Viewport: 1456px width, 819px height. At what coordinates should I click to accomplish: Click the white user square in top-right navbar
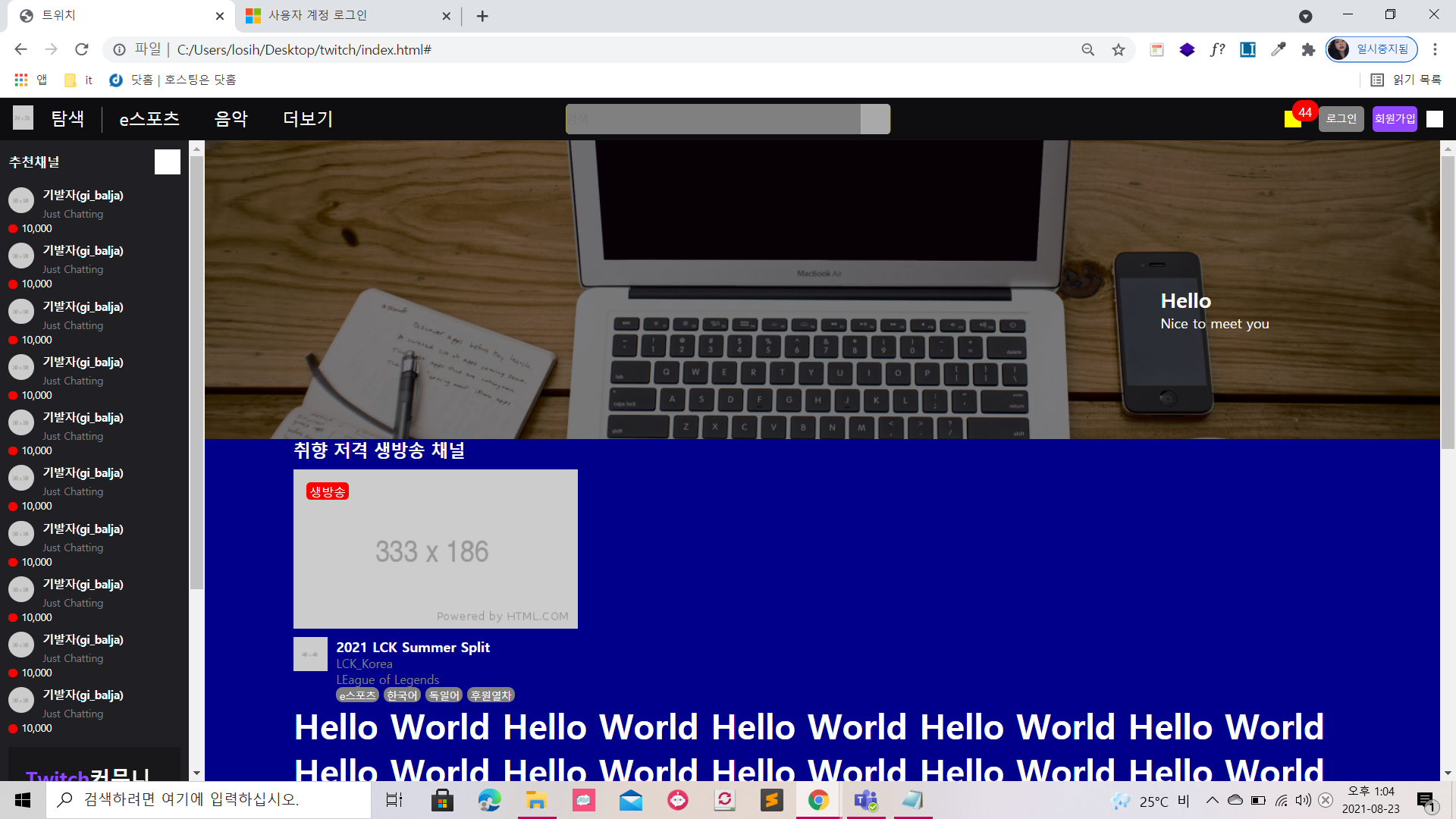tap(1434, 119)
